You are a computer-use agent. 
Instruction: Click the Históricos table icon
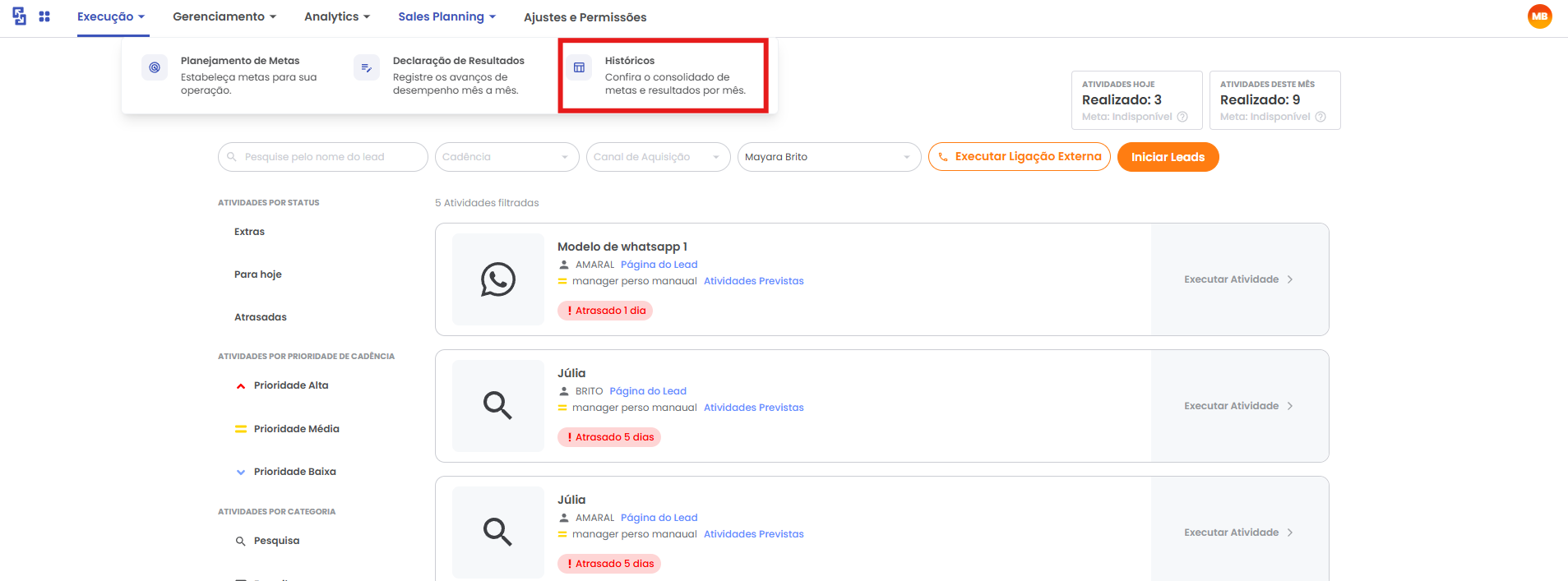tap(579, 67)
